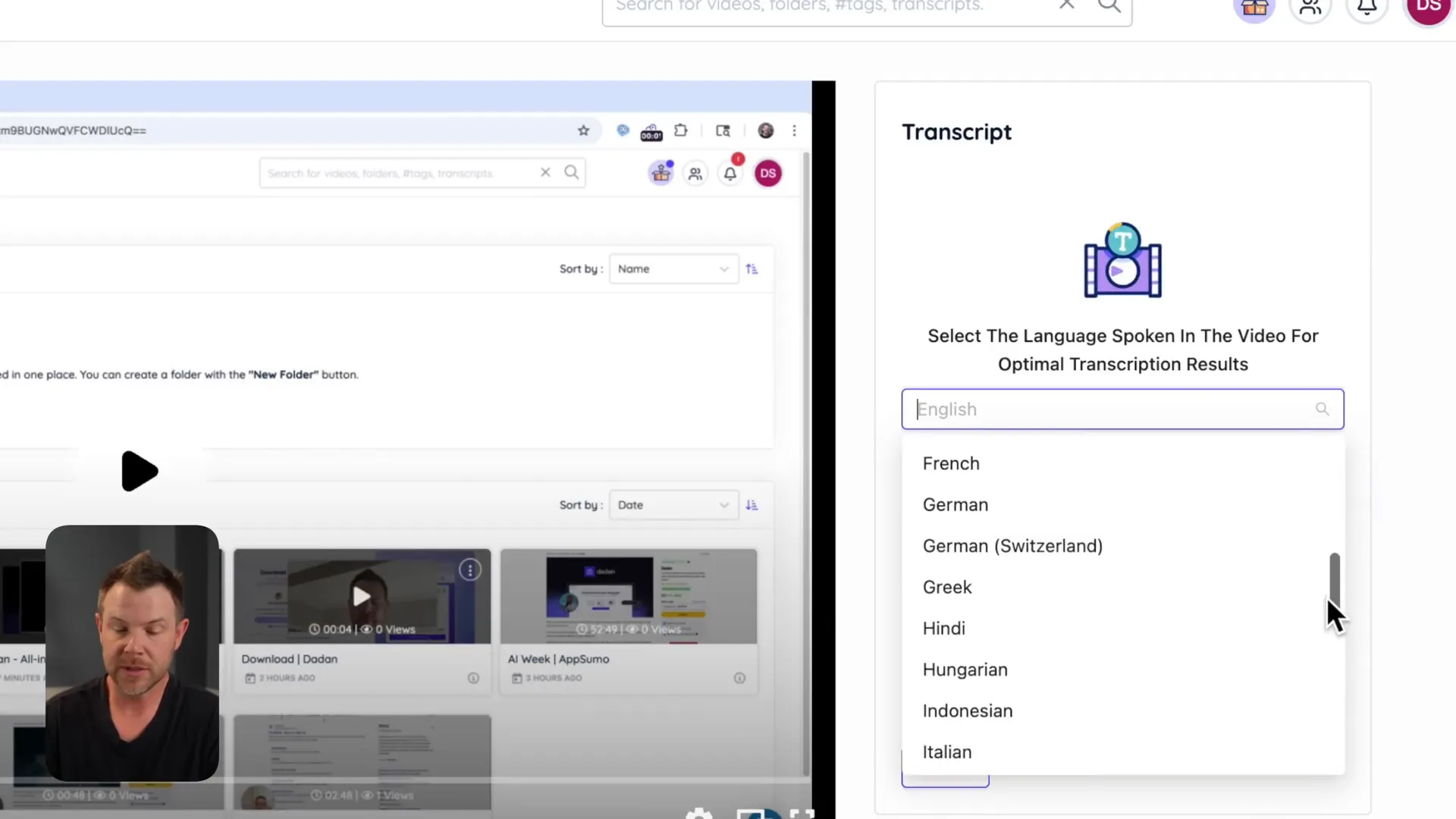Clear the top search field with X
The height and width of the screenshot is (819, 1456).
pos(1066,5)
